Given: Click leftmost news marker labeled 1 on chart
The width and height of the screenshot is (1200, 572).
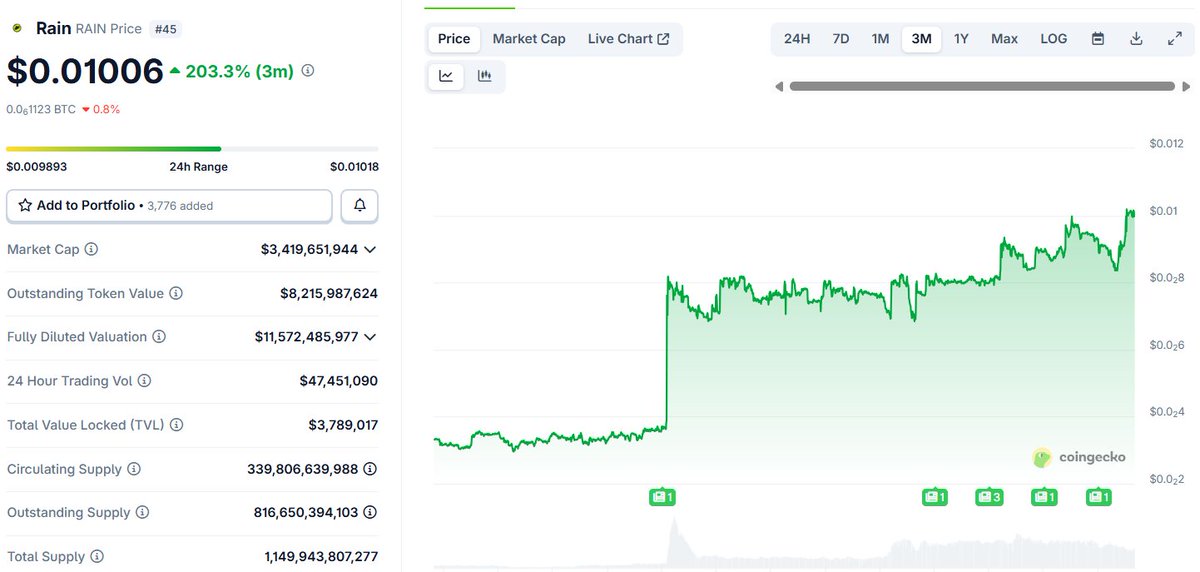Looking at the screenshot, I should point(662,496).
